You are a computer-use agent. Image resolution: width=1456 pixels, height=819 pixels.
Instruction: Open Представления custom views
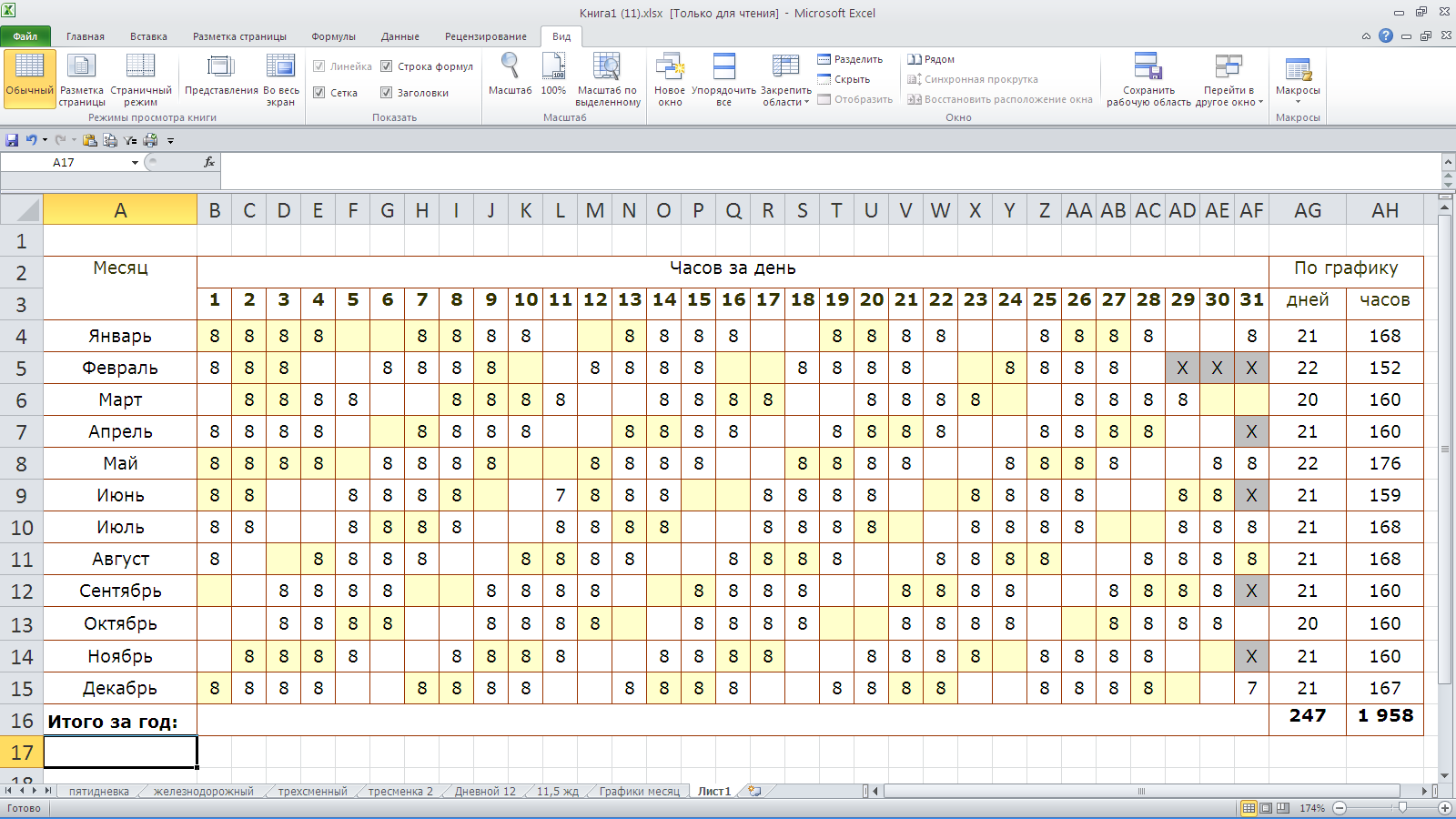coord(221,75)
